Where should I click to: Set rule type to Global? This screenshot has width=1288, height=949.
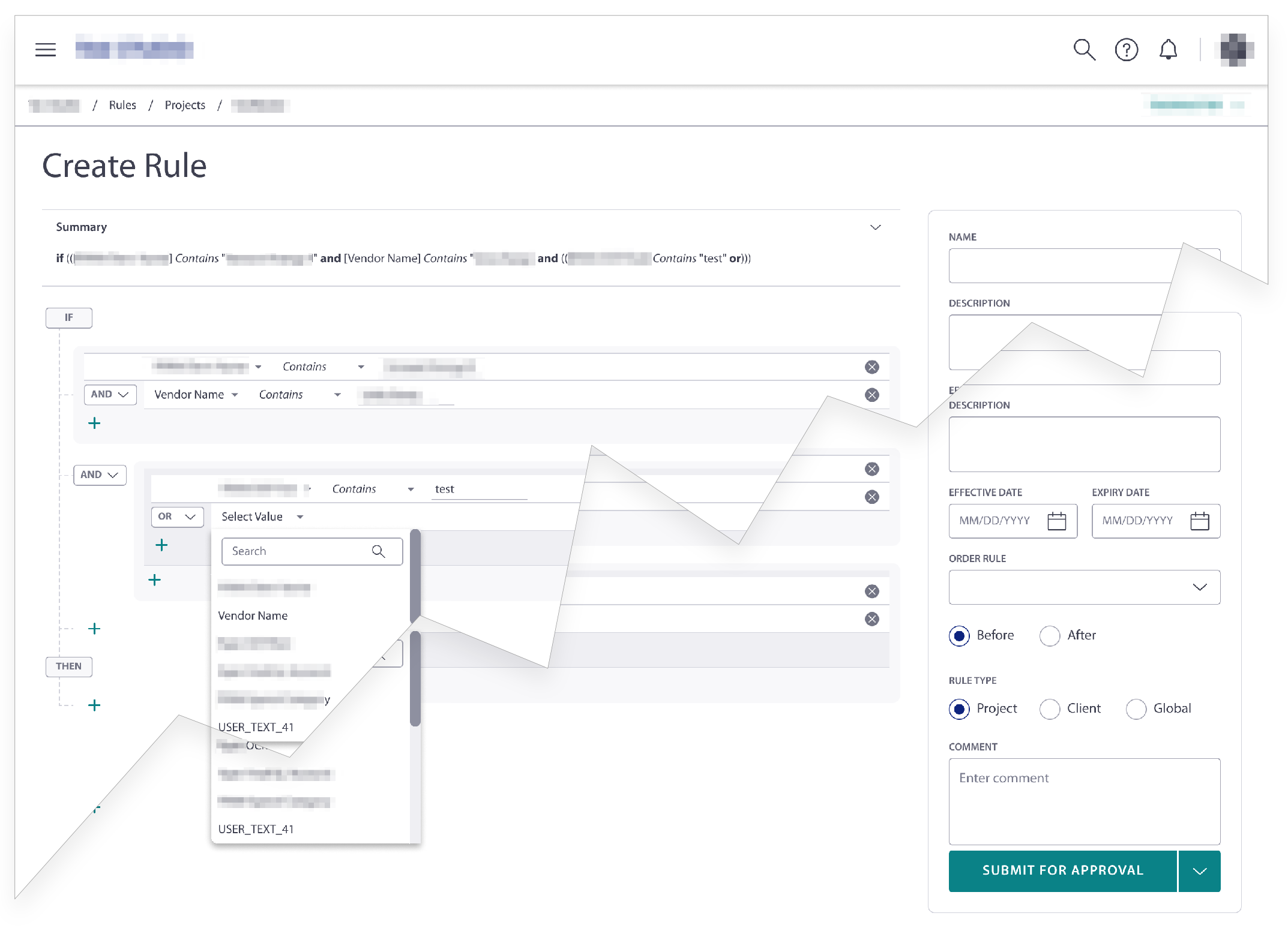[x=1136, y=708]
